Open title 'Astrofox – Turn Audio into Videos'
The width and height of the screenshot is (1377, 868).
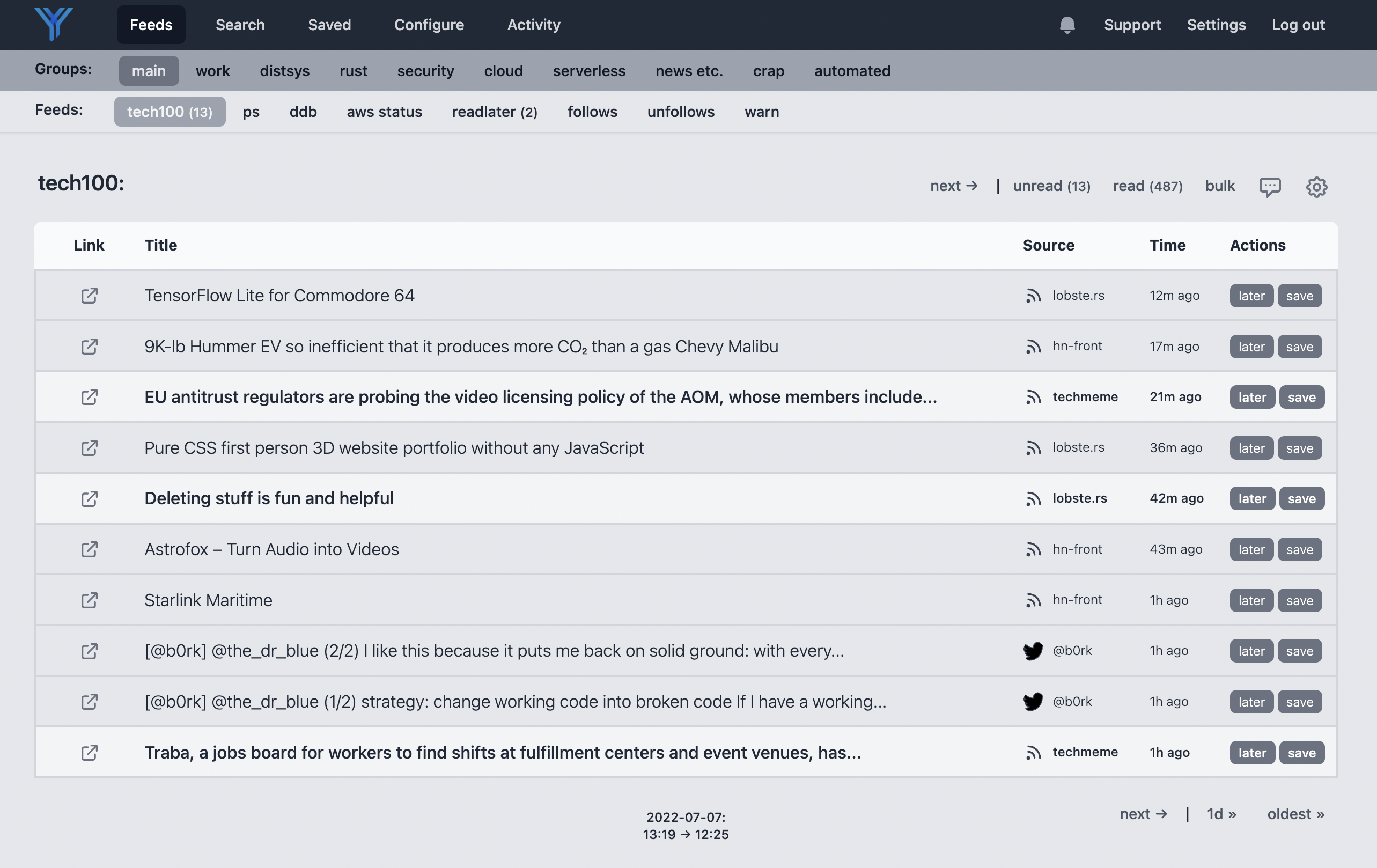tap(271, 549)
